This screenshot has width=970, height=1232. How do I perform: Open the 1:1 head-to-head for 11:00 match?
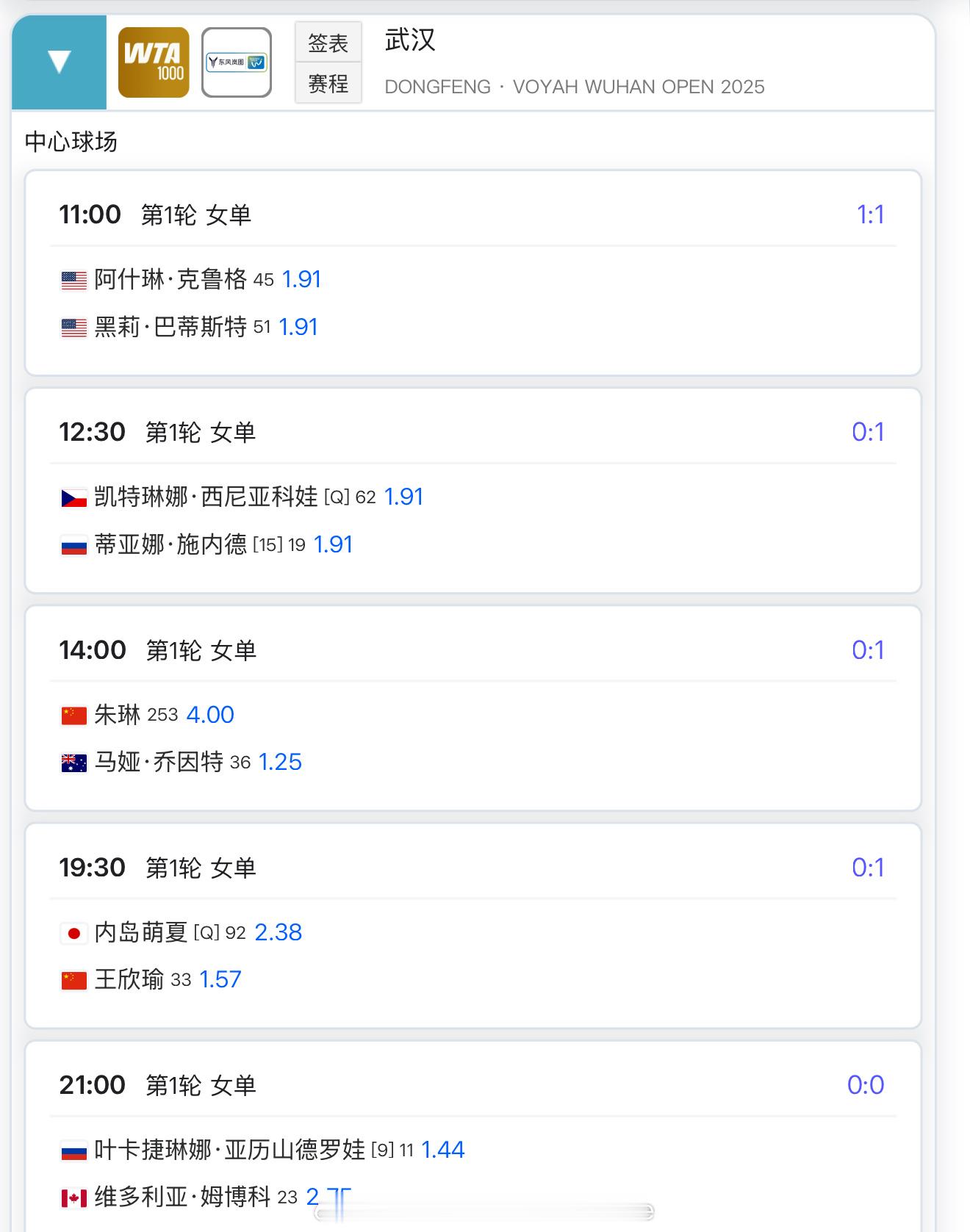click(870, 215)
